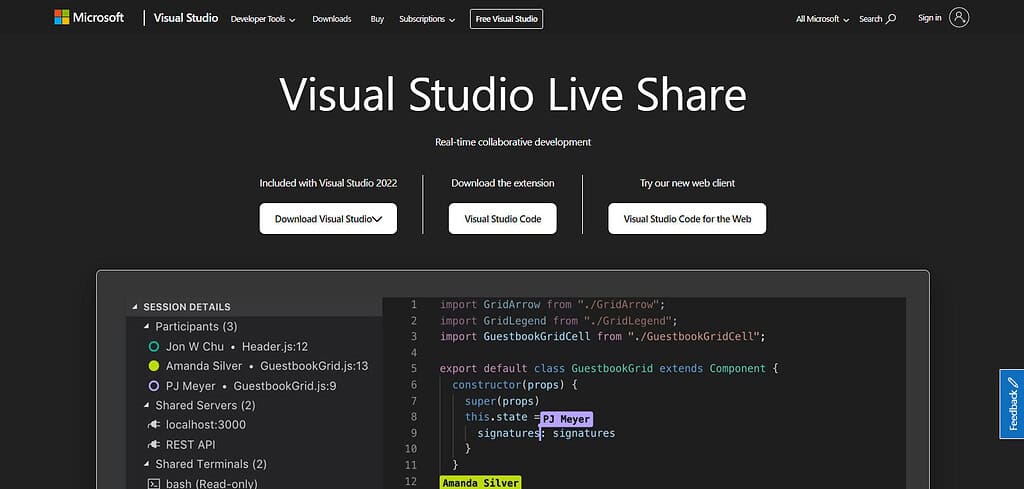Click the account avatar icon

tap(959, 18)
